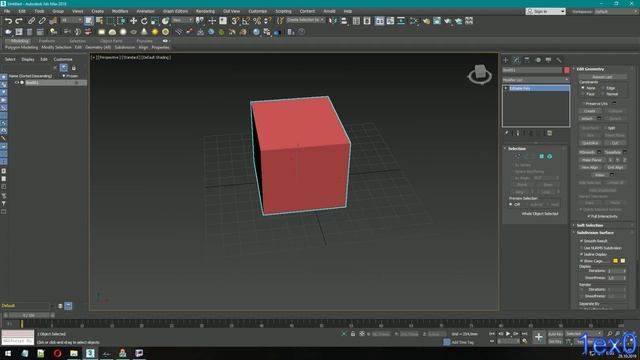
Task: Click the Play Animation button
Action: click(x=508, y=334)
